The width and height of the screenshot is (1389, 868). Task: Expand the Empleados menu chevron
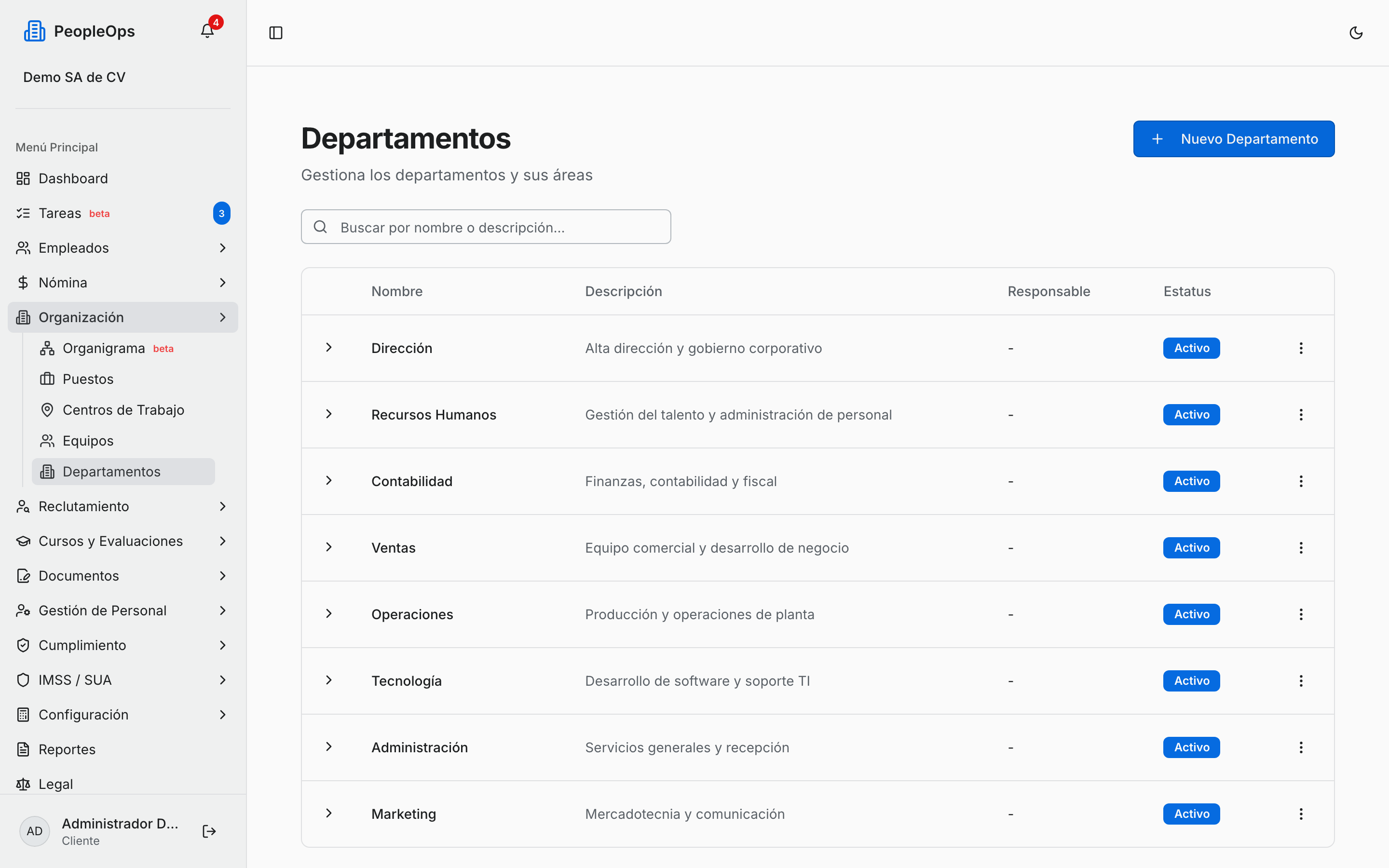pyautogui.click(x=223, y=248)
